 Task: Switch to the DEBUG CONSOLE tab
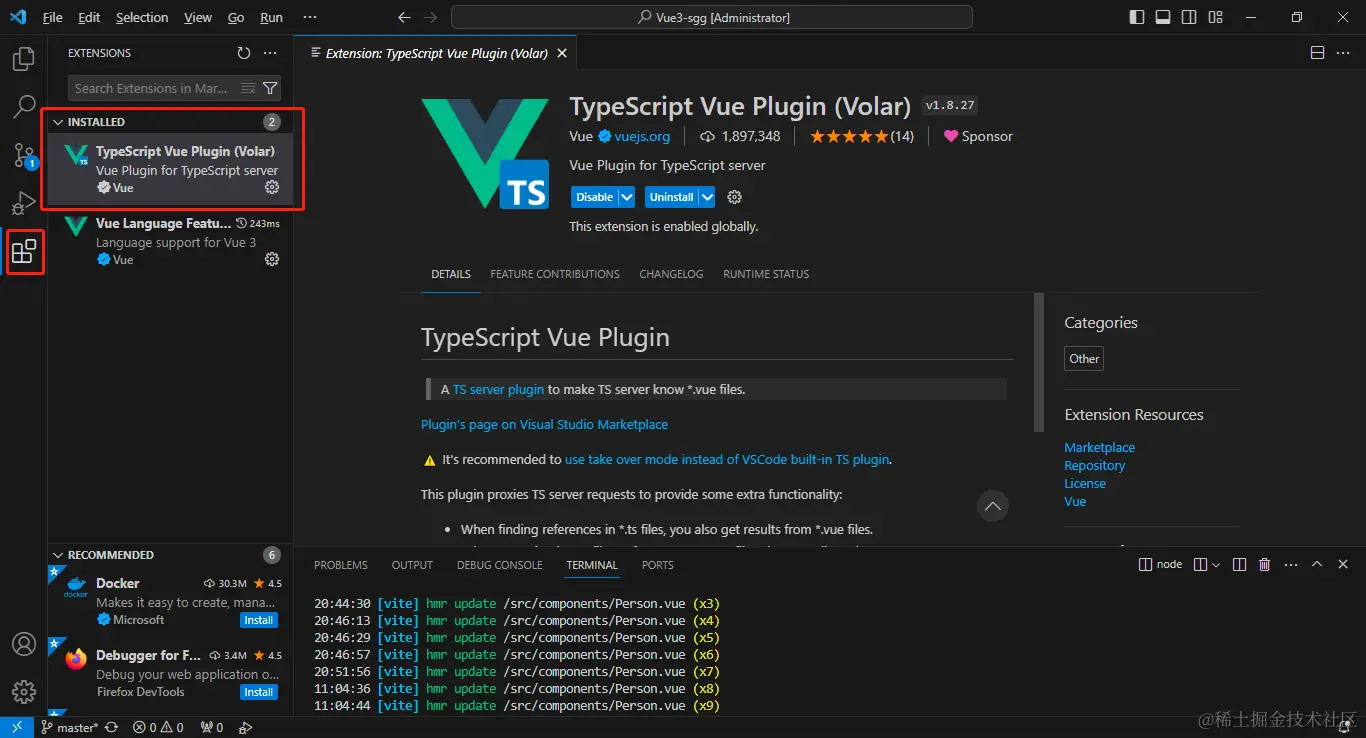499,565
